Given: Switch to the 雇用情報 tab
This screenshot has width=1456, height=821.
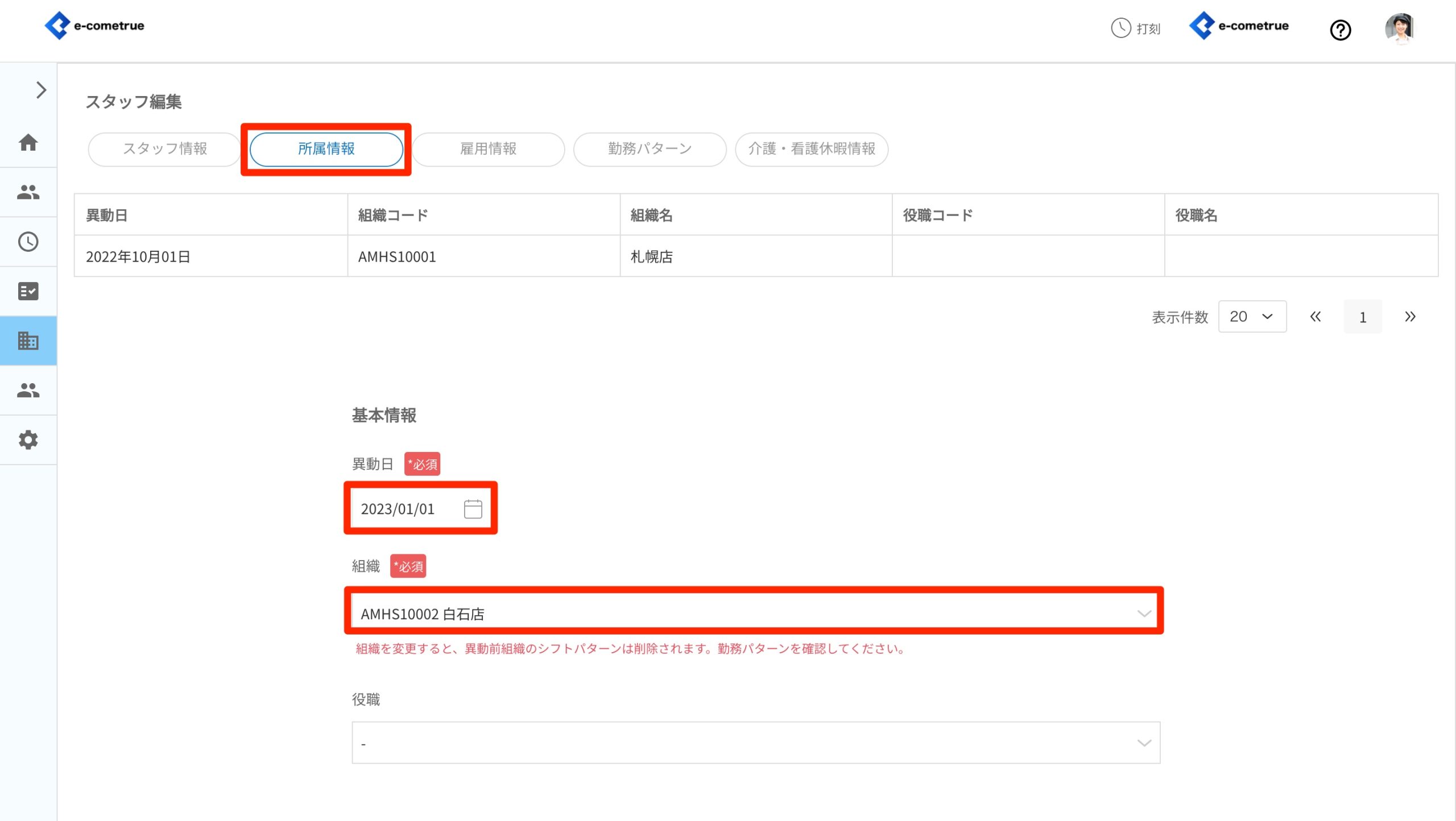Looking at the screenshot, I should coord(488,149).
